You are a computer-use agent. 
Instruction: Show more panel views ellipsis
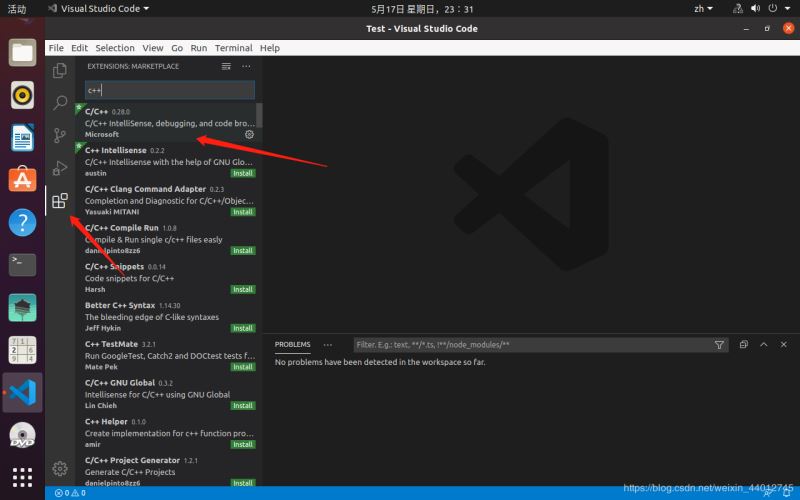coord(328,344)
